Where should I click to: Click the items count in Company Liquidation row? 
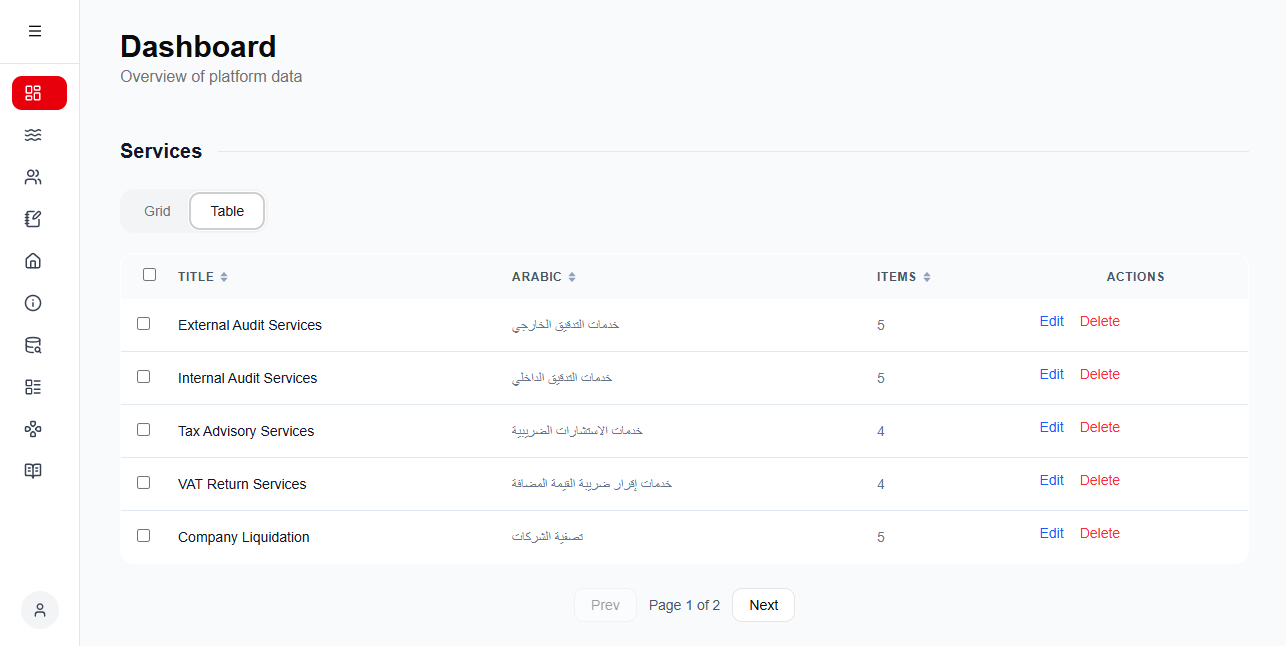(881, 538)
